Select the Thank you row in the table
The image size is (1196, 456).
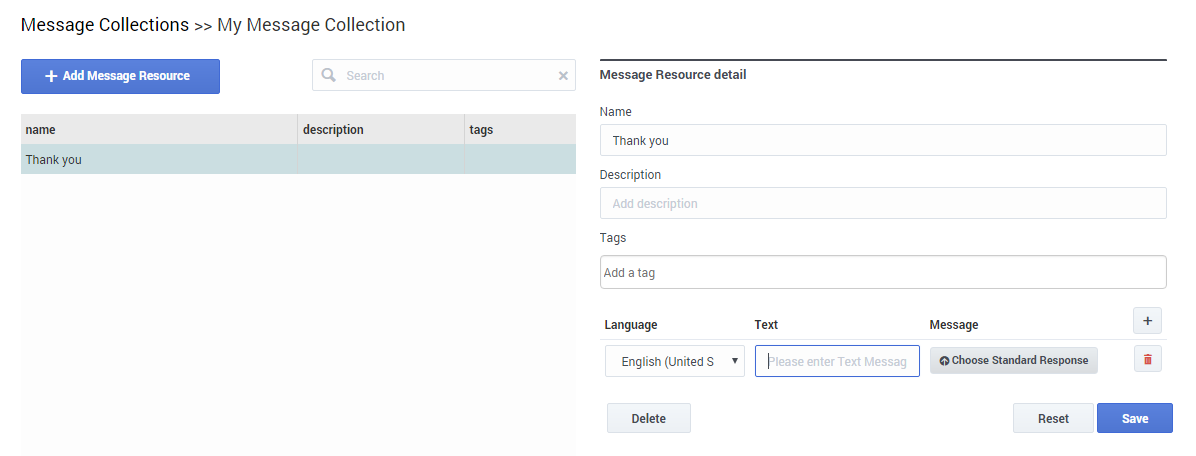pyautogui.click(x=158, y=160)
